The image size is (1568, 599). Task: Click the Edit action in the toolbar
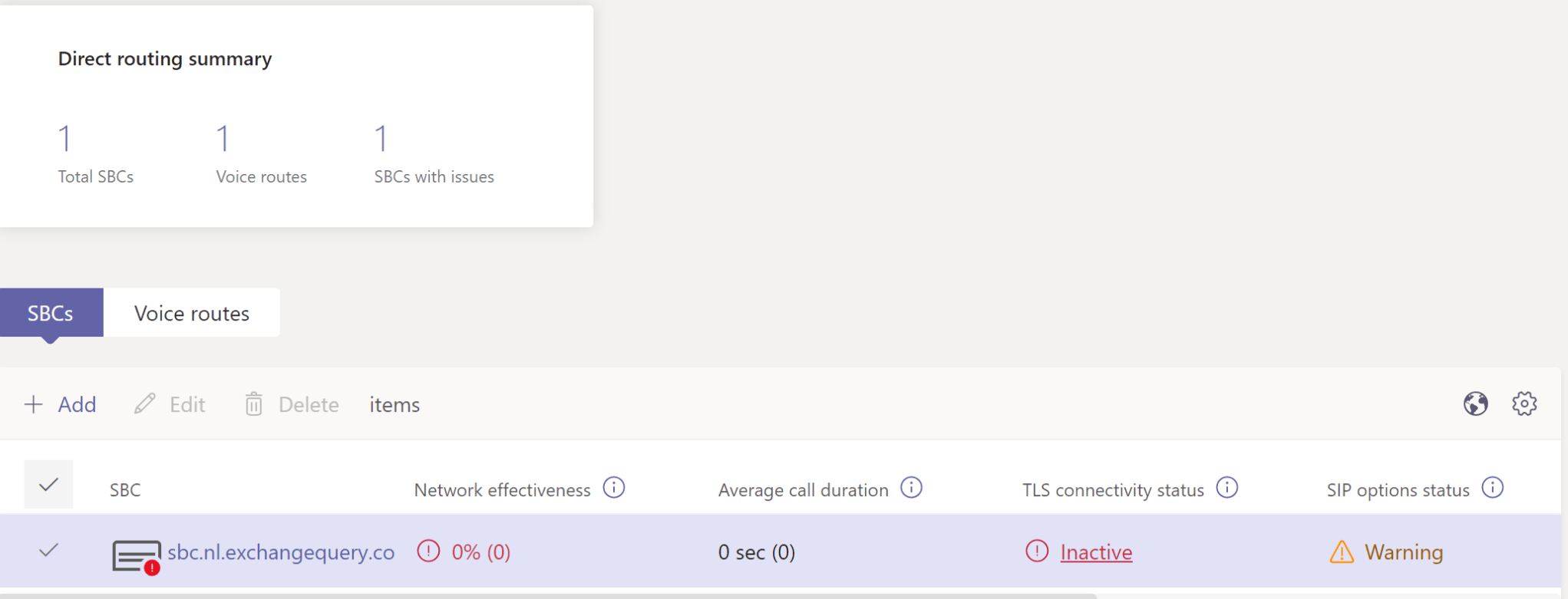pyautogui.click(x=170, y=404)
